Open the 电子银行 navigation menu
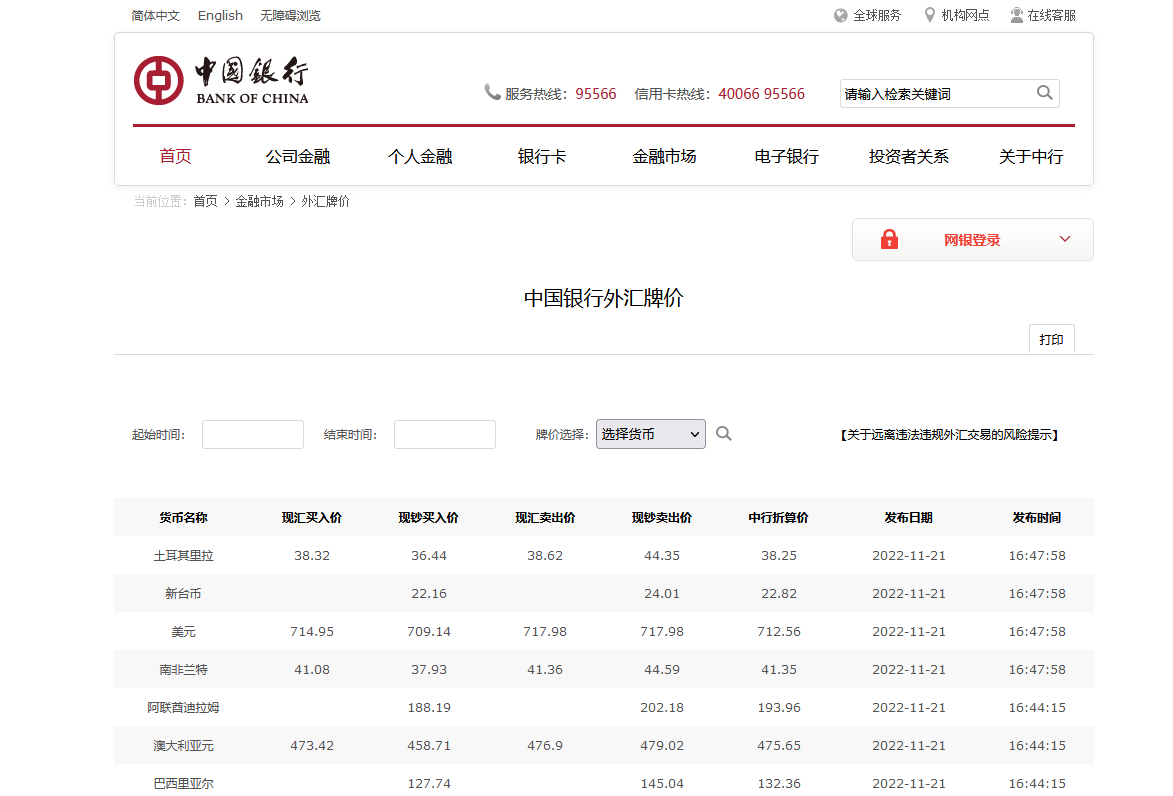 [787, 156]
